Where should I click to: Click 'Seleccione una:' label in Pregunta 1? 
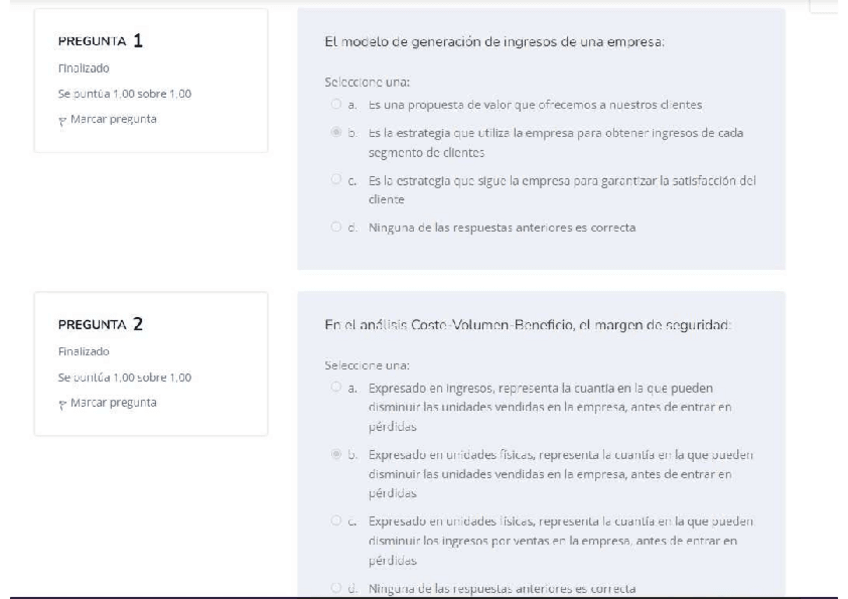pos(367,82)
